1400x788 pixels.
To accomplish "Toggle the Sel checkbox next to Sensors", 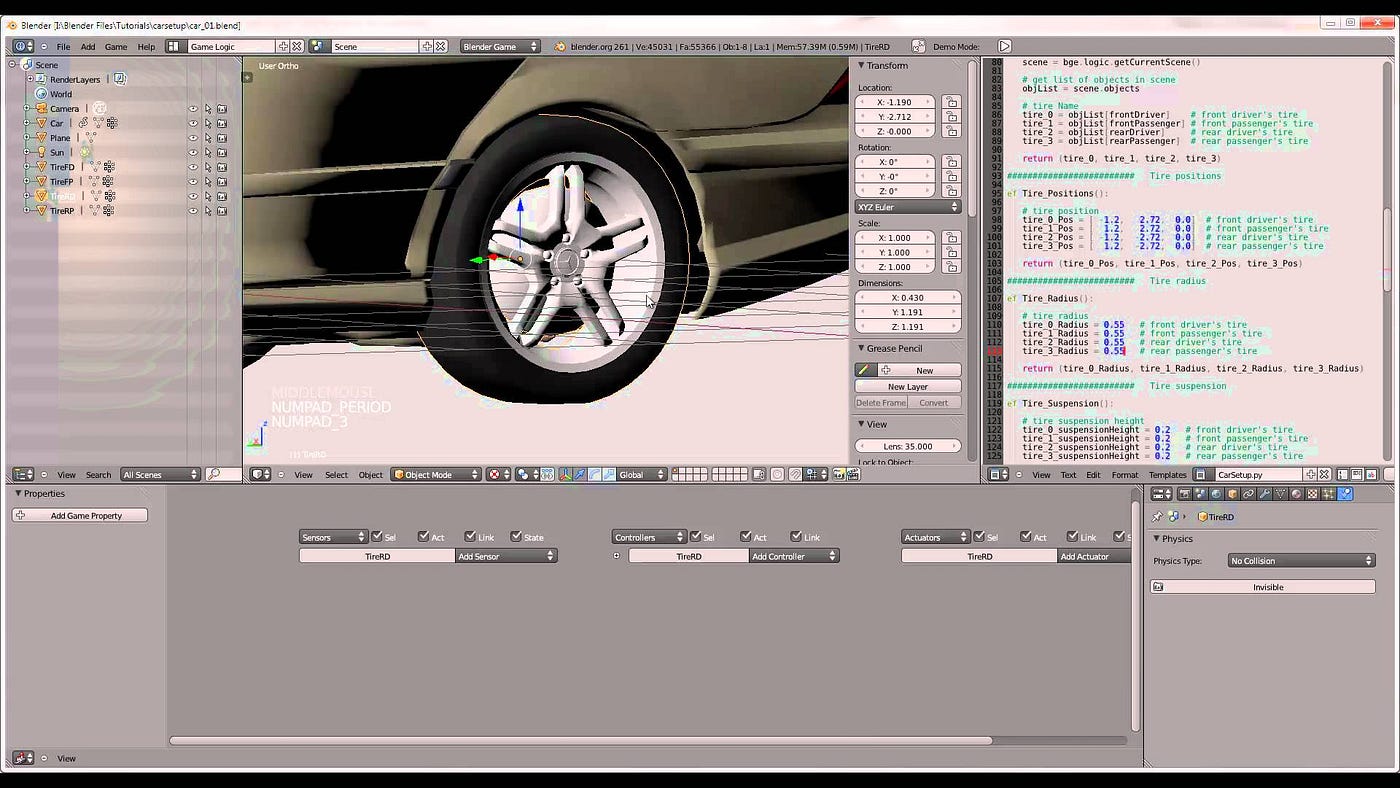I will pyautogui.click(x=377, y=536).
